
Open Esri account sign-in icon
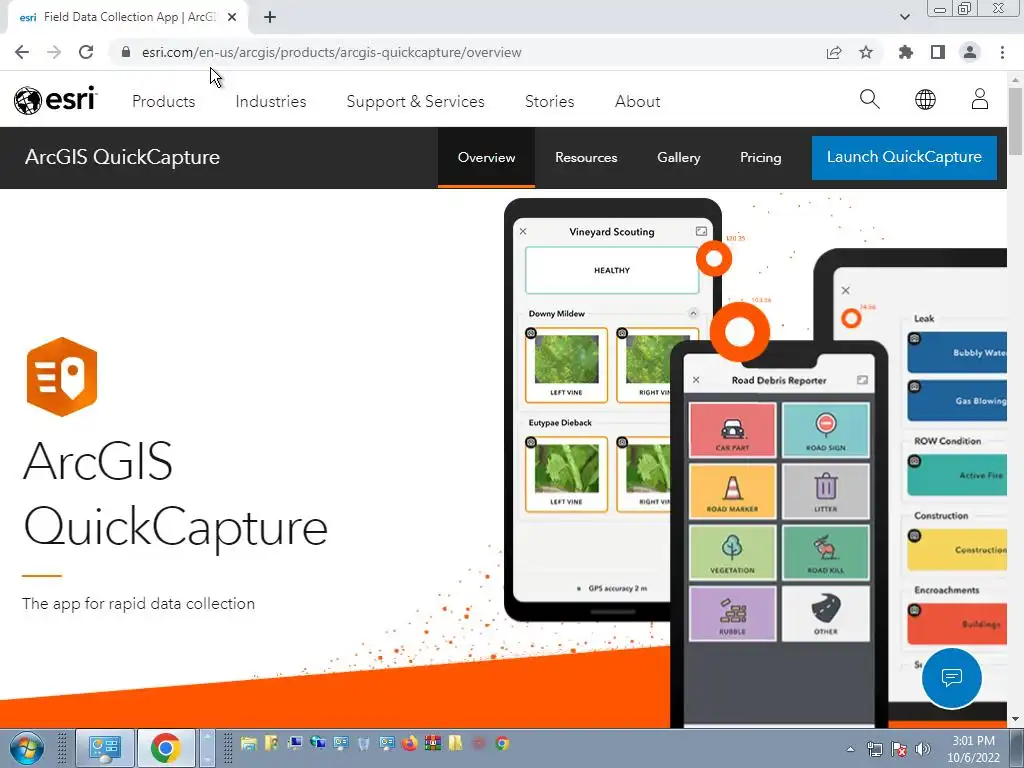[x=980, y=99]
